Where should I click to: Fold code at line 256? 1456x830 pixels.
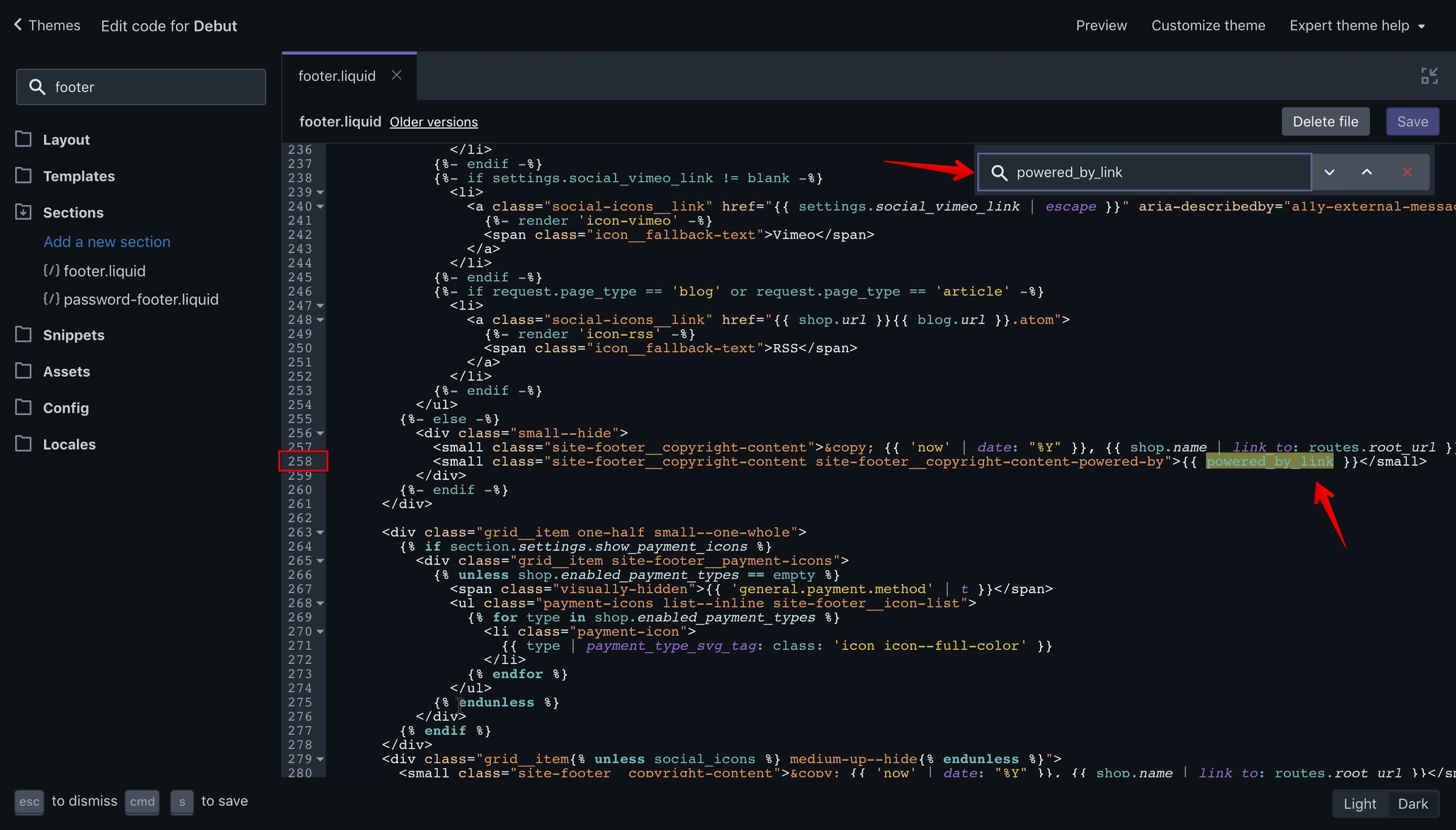320,433
